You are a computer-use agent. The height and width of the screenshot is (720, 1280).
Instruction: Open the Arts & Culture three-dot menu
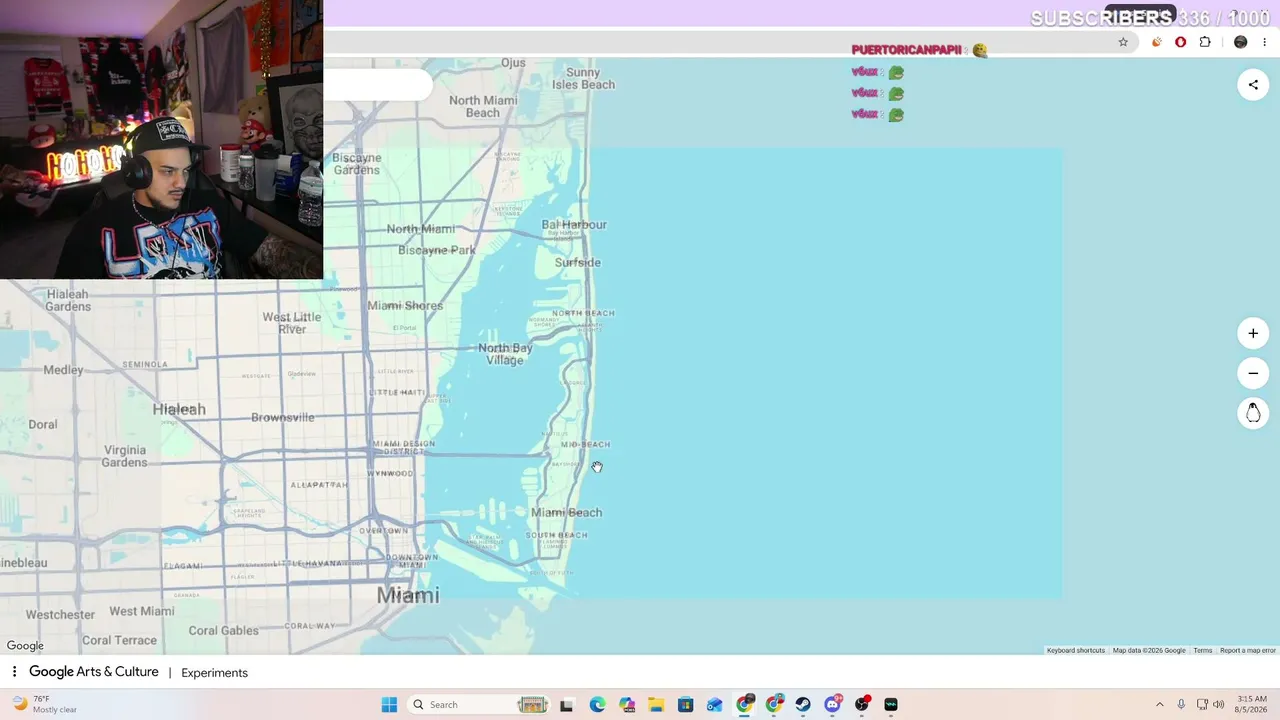point(14,672)
